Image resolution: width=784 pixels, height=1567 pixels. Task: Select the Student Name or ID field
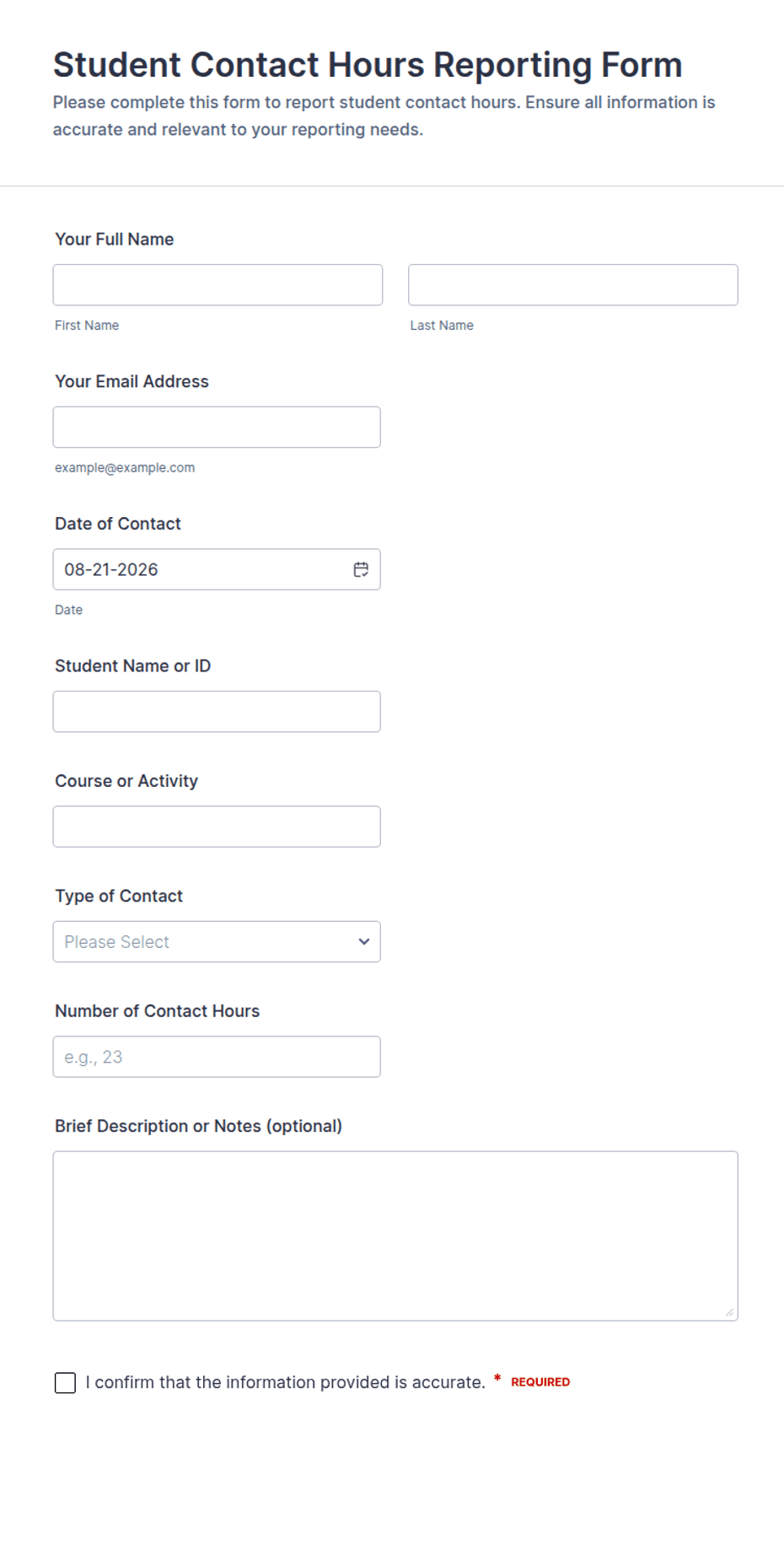click(x=217, y=712)
